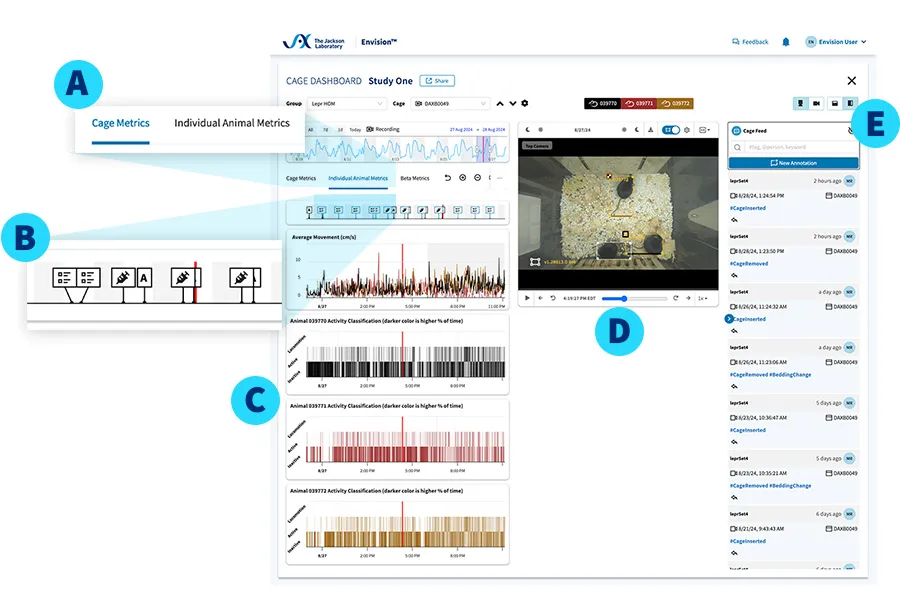Select the video camera view icon
The image size is (900, 600).
point(816,103)
